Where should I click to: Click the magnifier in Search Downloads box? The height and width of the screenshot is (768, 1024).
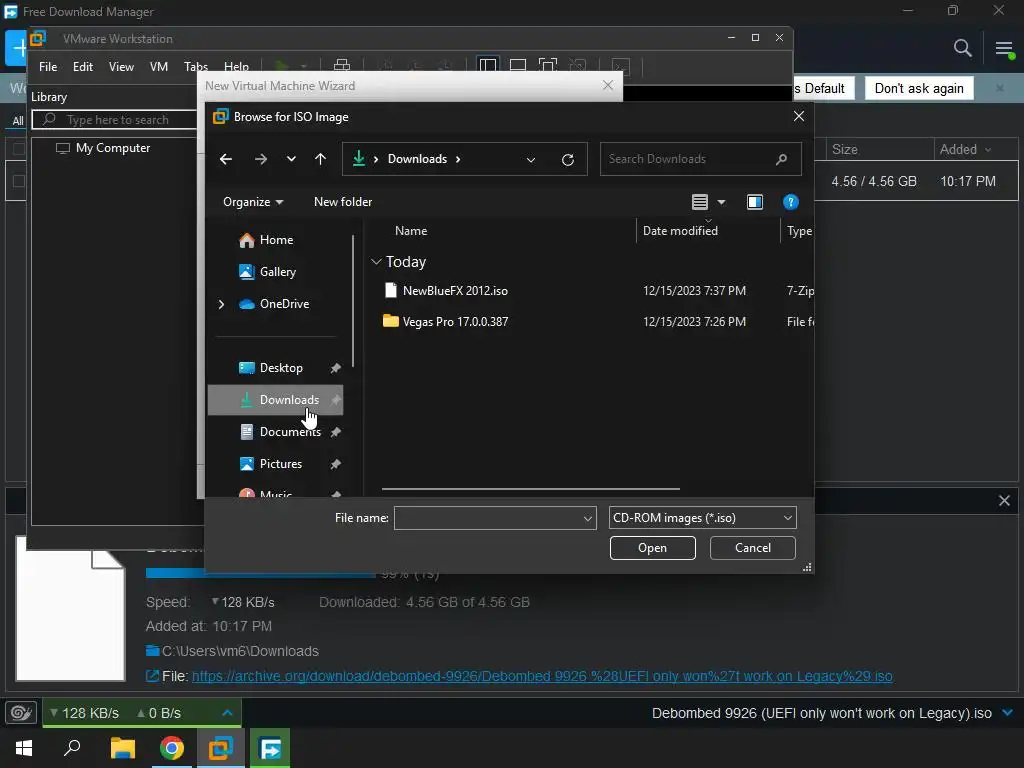point(781,159)
